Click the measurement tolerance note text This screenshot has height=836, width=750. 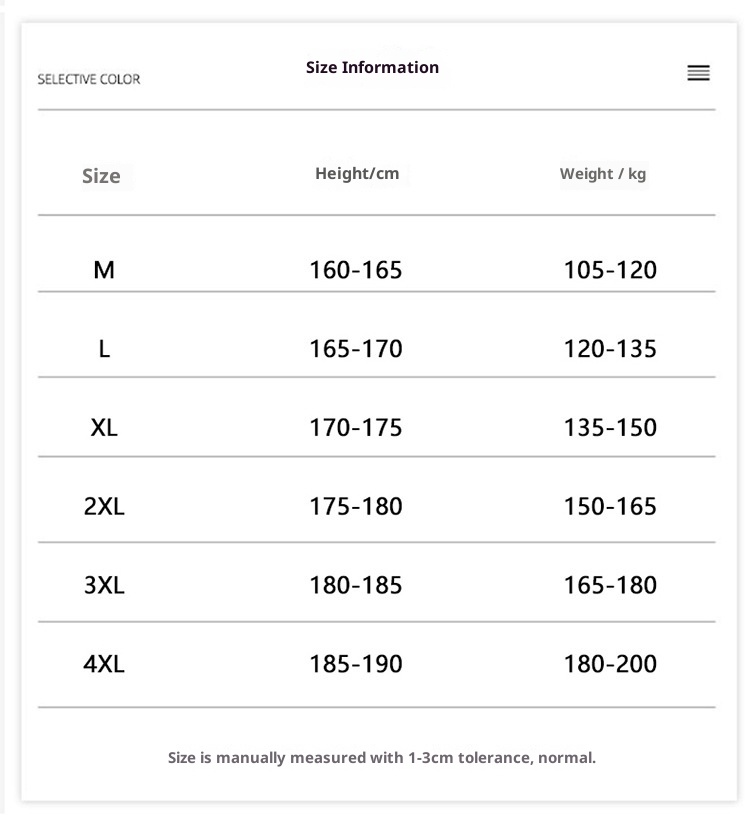pyautogui.click(x=382, y=757)
